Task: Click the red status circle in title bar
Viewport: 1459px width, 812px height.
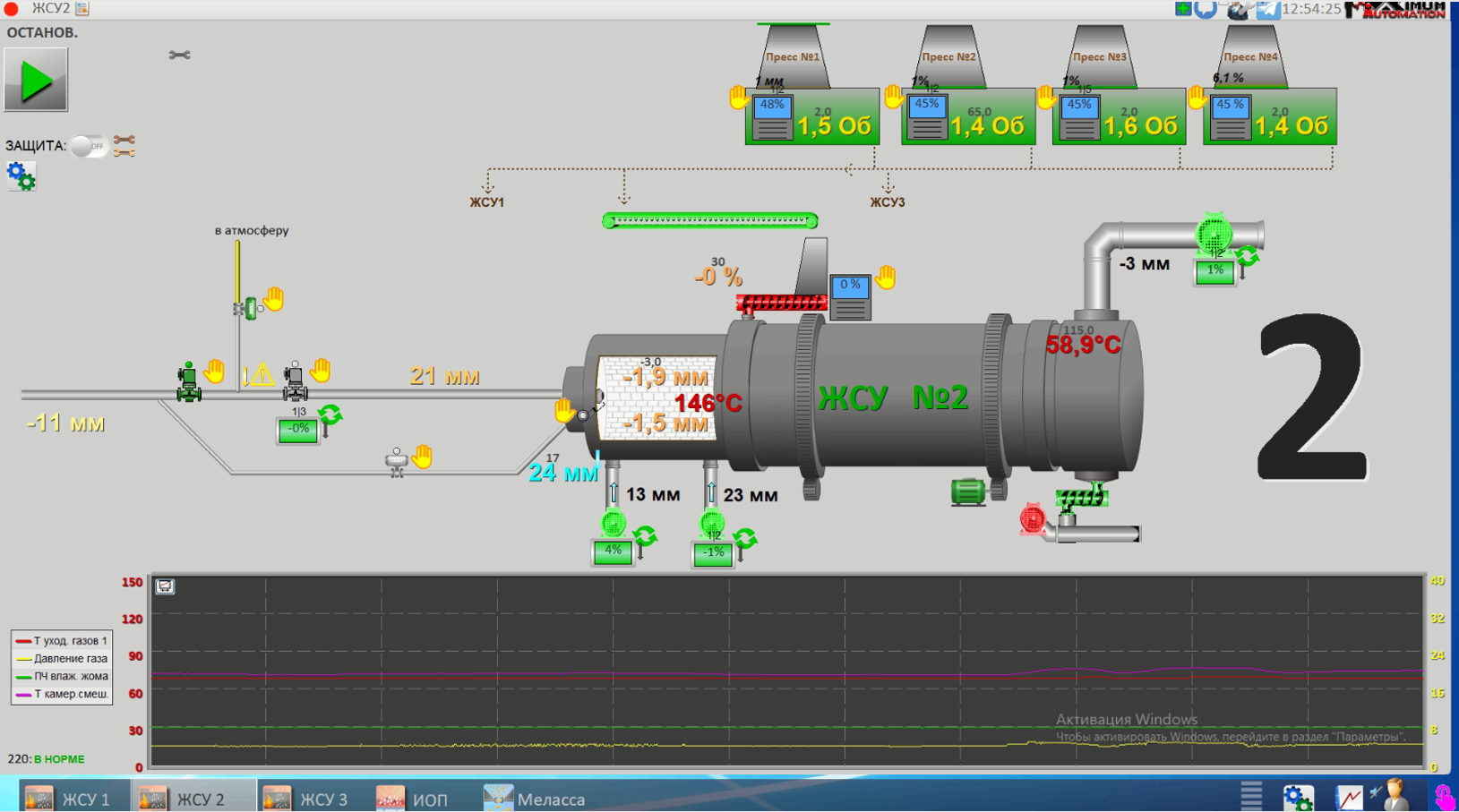Action: [12, 9]
